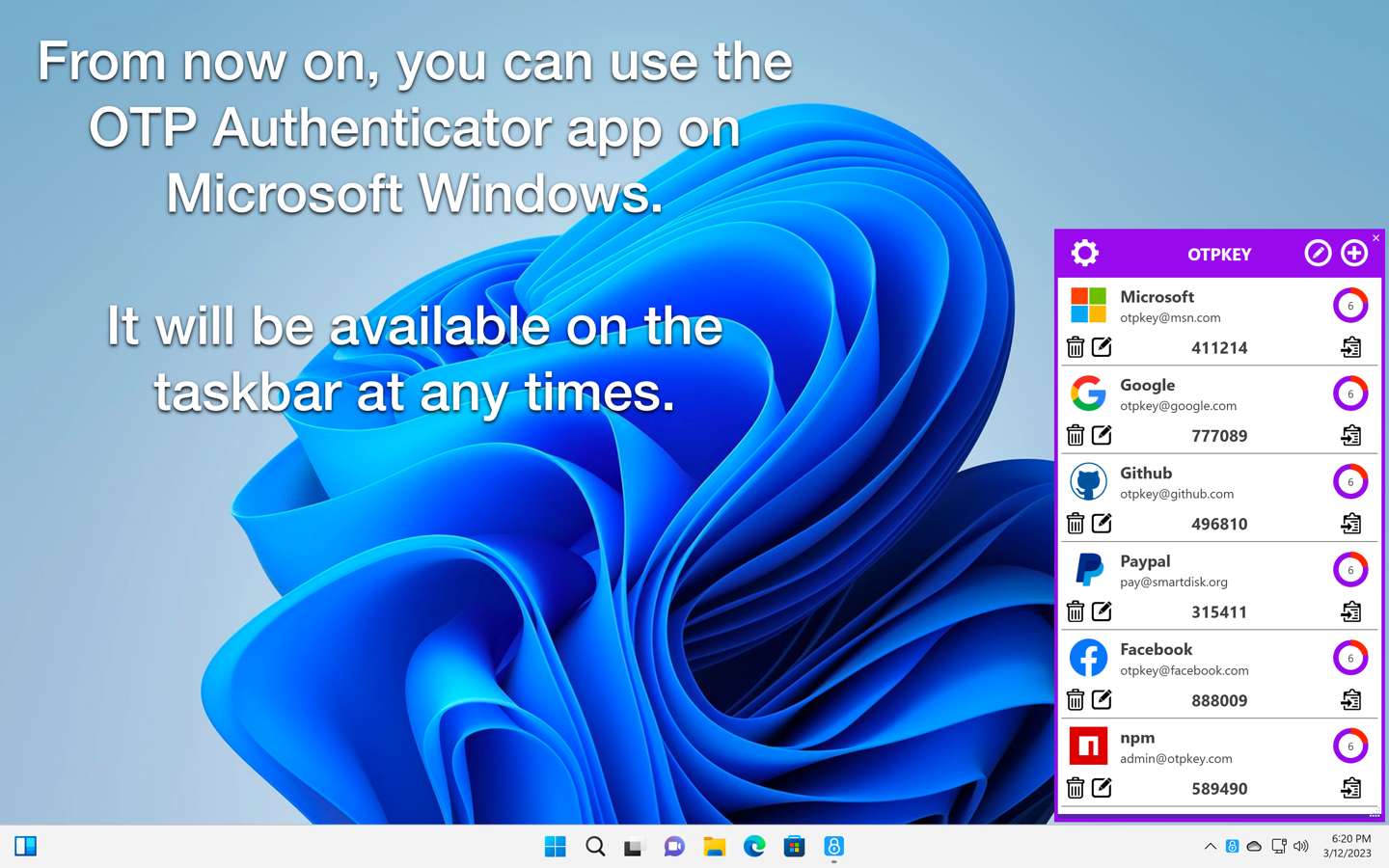Screen dimensions: 1389x868
Task: Open volume control in system tray
Action: pyautogui.click(x=1301, y=847)
